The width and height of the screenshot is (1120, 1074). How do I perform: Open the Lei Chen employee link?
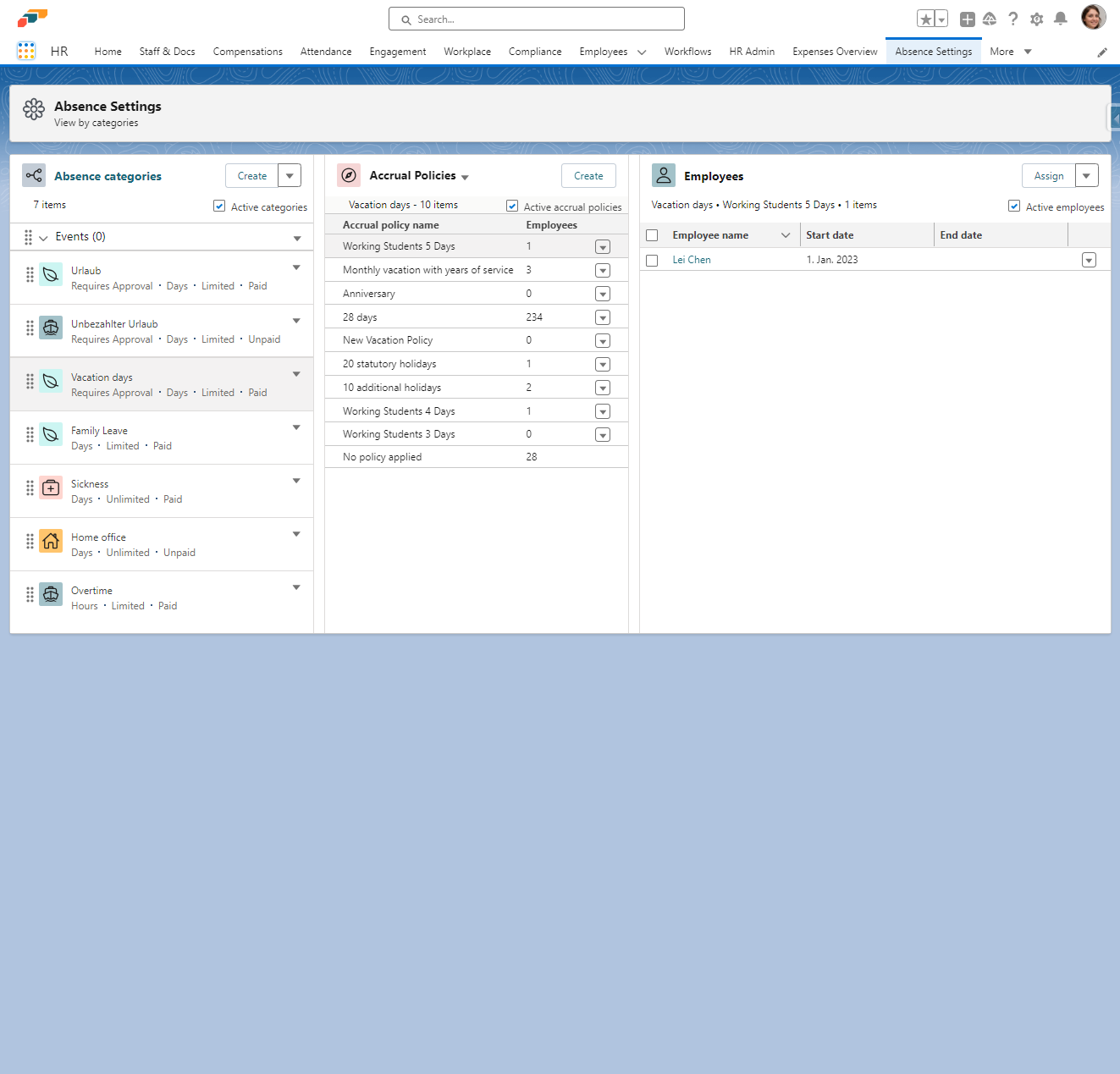tap(691, 260)
